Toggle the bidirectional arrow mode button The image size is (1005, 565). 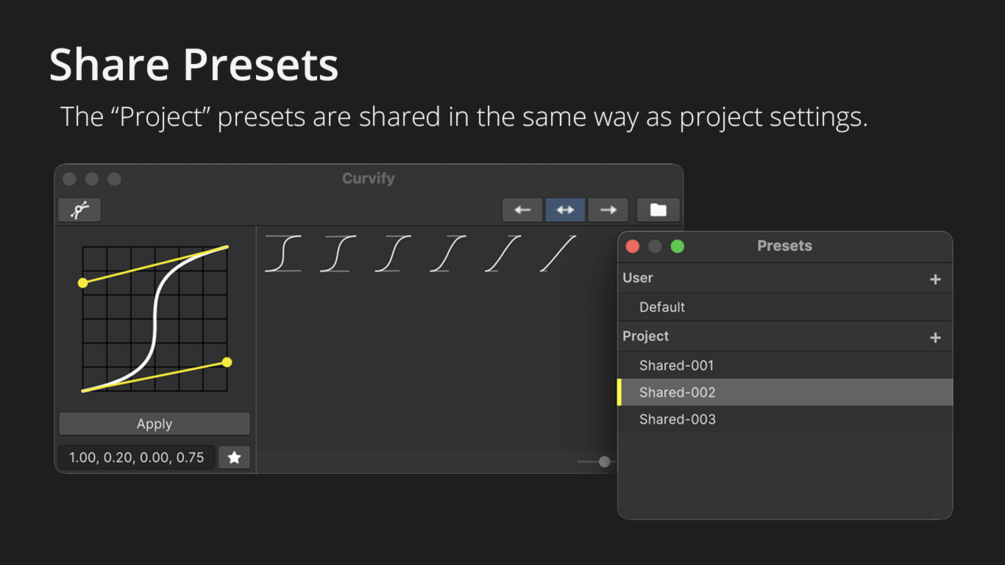coord(565,210)
